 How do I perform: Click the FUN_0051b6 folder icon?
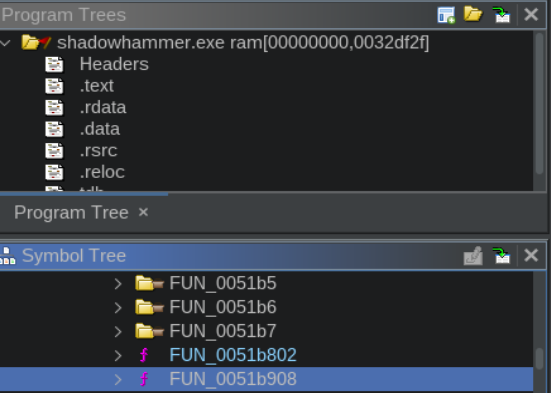(149, 307)
